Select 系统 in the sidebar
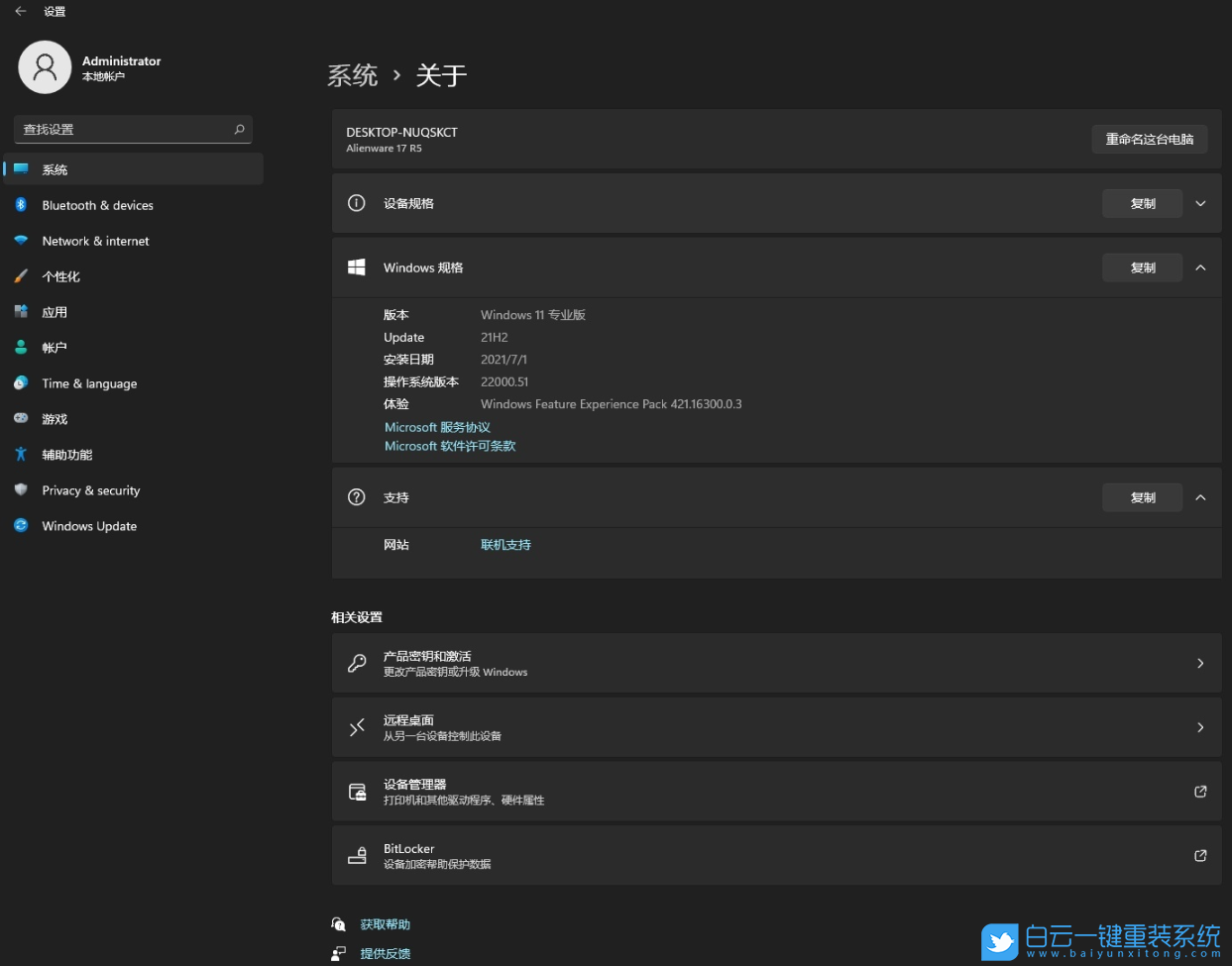 [x=55, y=168]
